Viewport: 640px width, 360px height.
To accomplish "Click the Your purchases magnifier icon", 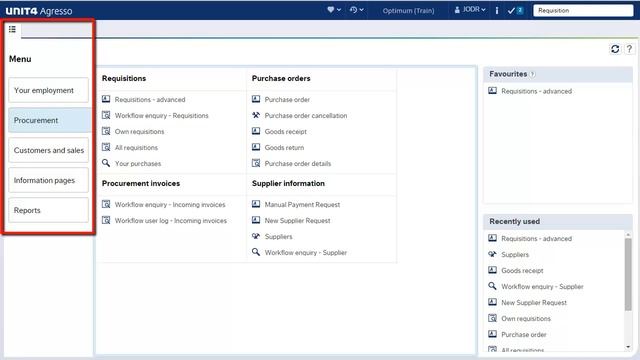I will [x=106, y=163].
